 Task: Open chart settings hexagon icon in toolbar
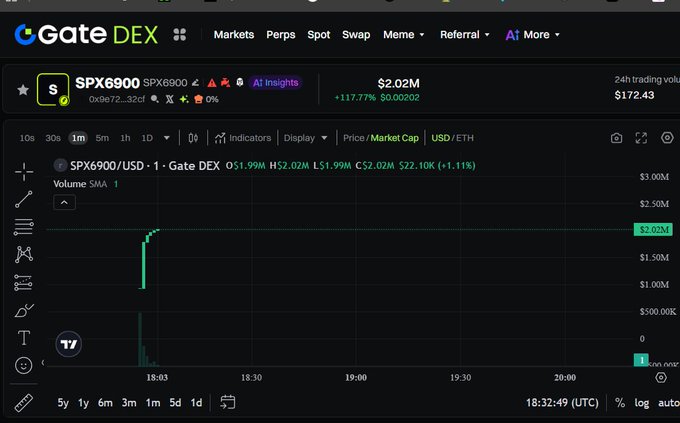[x=667, y=138]
